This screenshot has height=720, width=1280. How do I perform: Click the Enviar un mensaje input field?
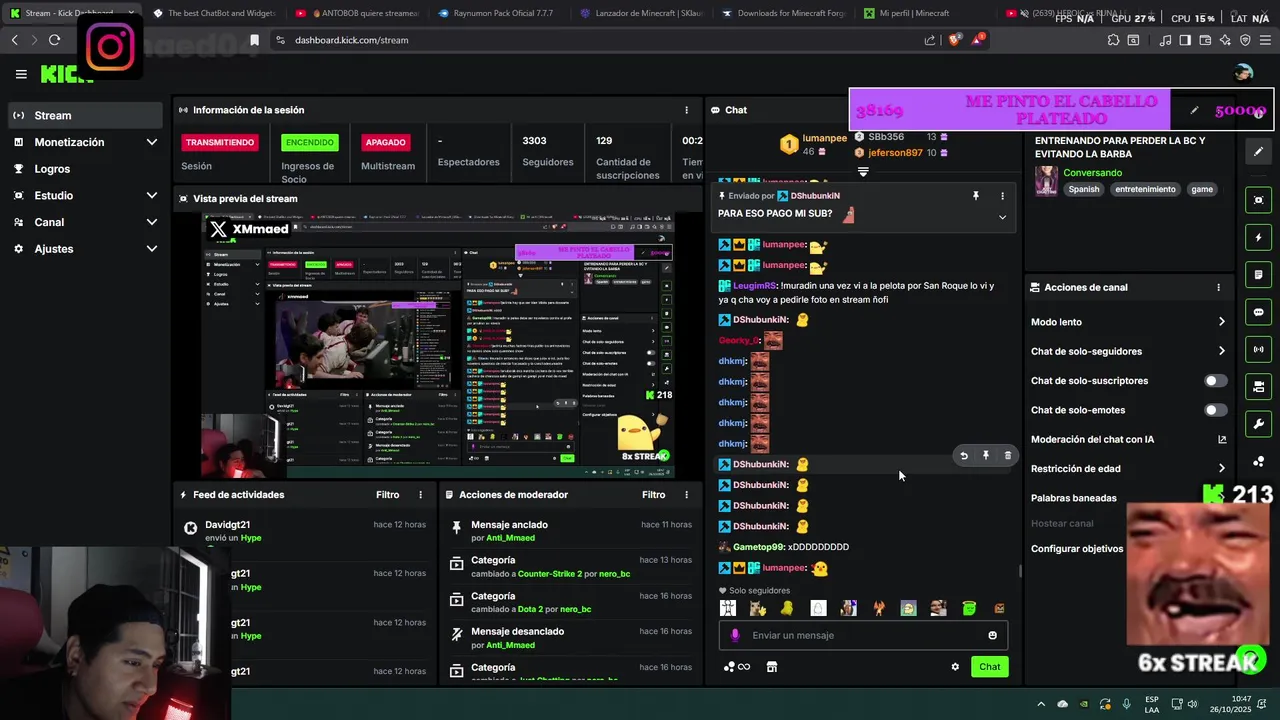862,635
